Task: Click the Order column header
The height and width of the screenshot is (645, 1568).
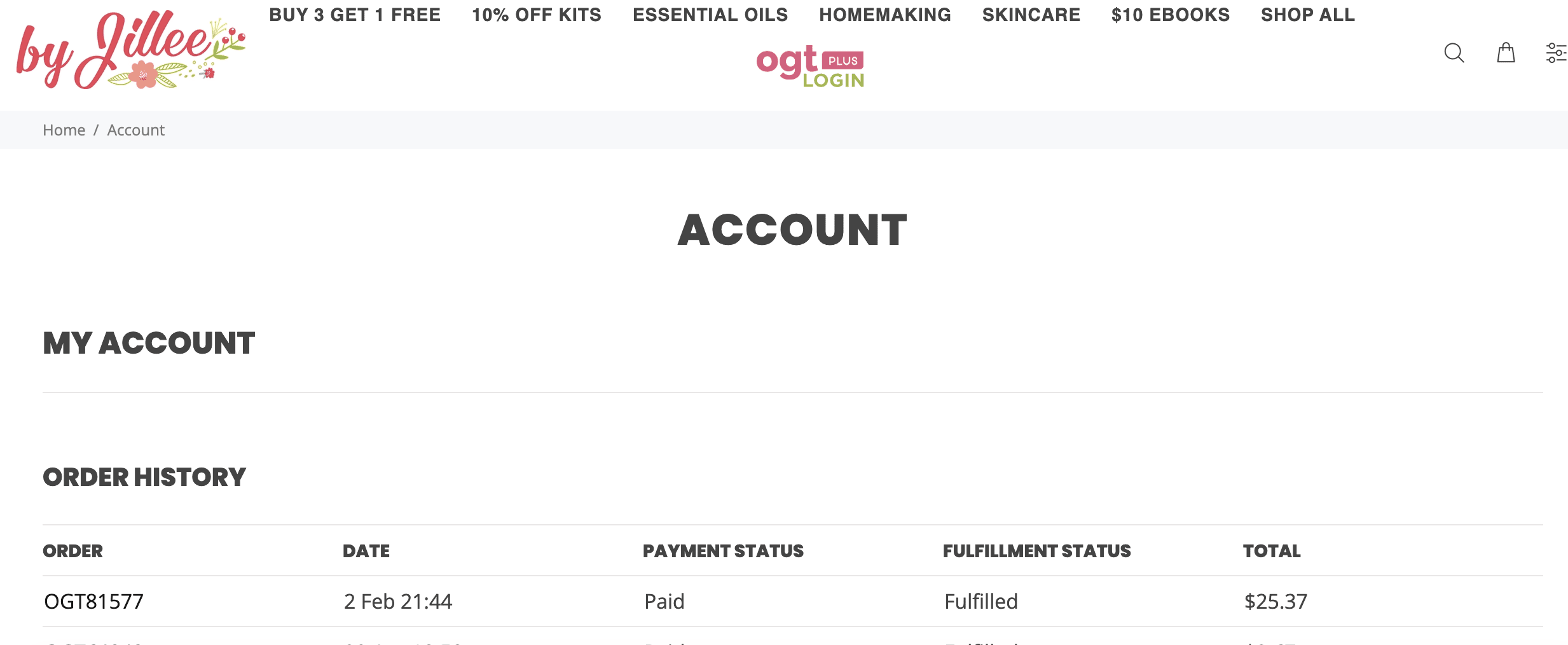Action: tap(72, 551)
